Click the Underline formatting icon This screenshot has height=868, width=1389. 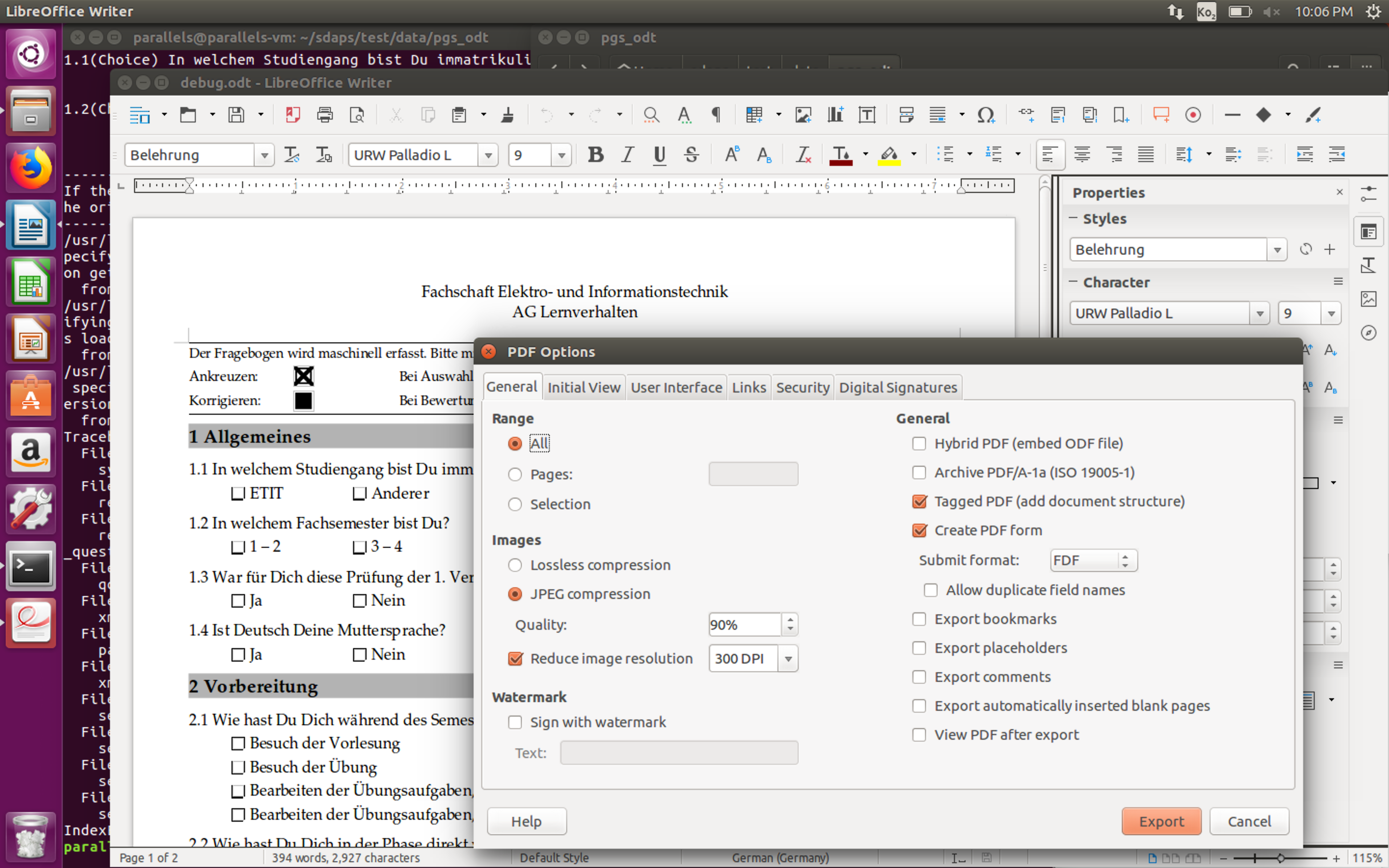[x=659, y=154]
